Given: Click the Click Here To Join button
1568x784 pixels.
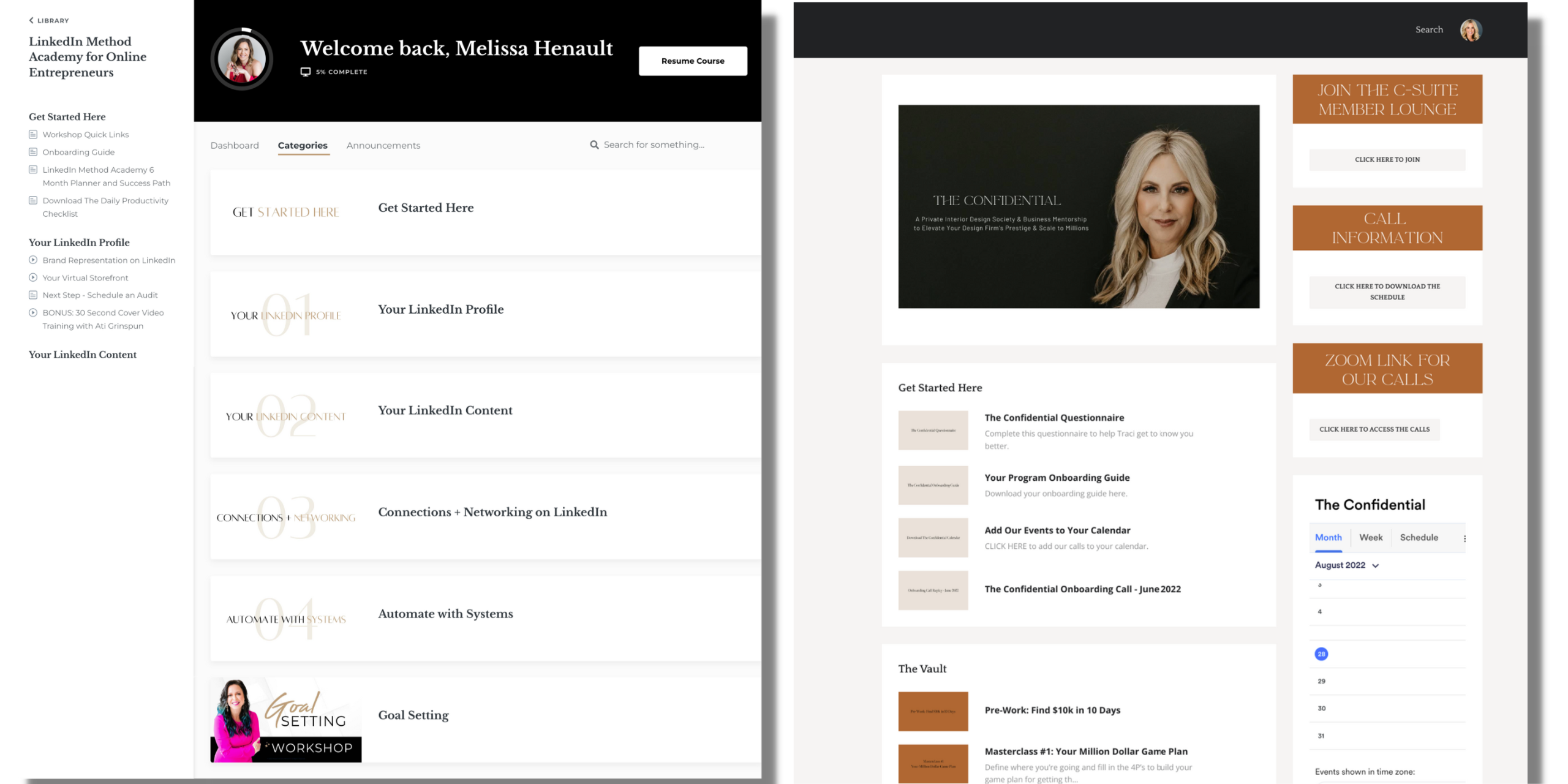Looking at the screenshot, I should tap(1387, 159).
